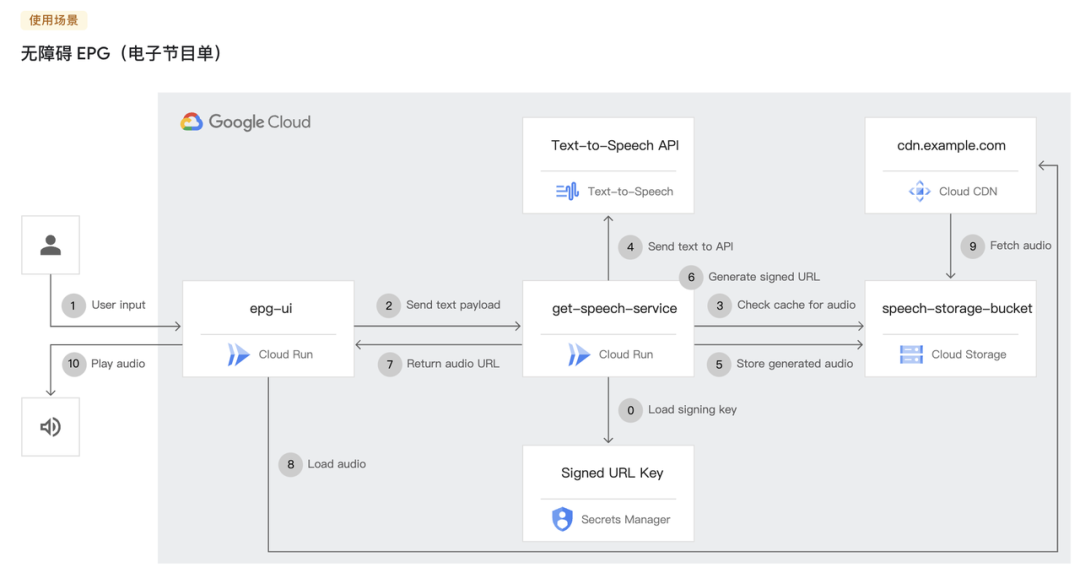Click the Fetch audio label
Viewport: 1080px width, 573px height.
1021,246
